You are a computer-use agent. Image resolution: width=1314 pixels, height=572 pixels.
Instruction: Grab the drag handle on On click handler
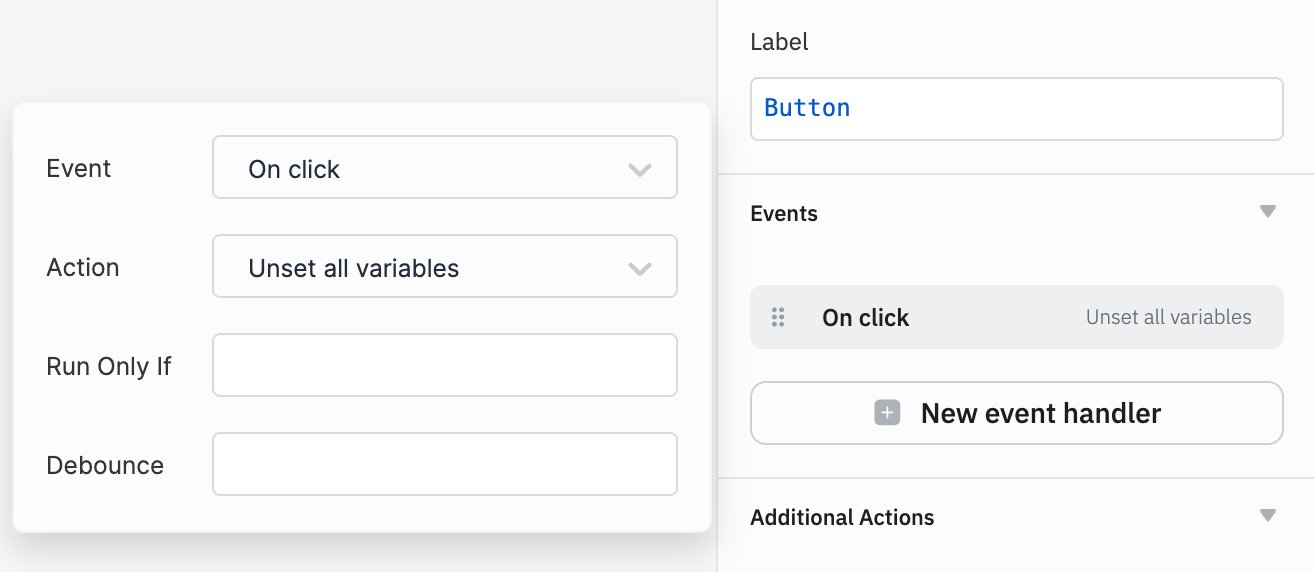click(x=778, y=318)
